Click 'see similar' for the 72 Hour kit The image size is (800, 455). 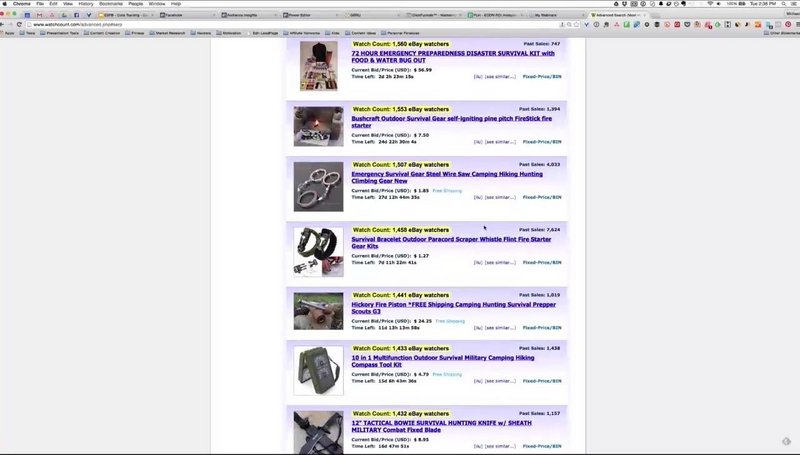(500, 77)
